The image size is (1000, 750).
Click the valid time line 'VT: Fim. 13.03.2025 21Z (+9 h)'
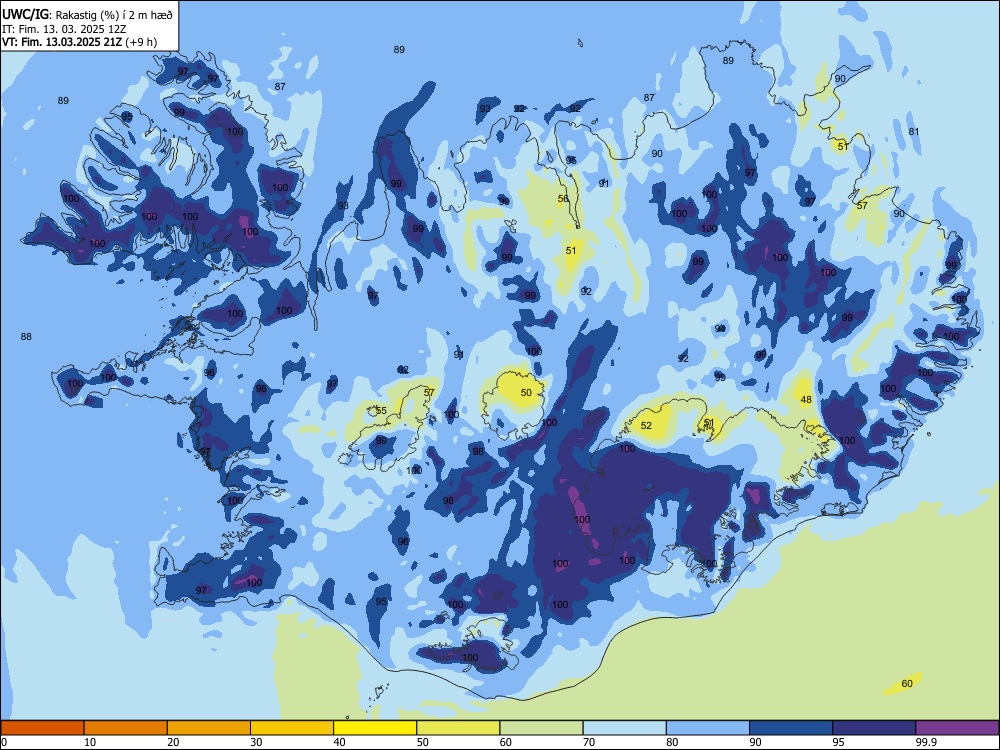(80, 42)
